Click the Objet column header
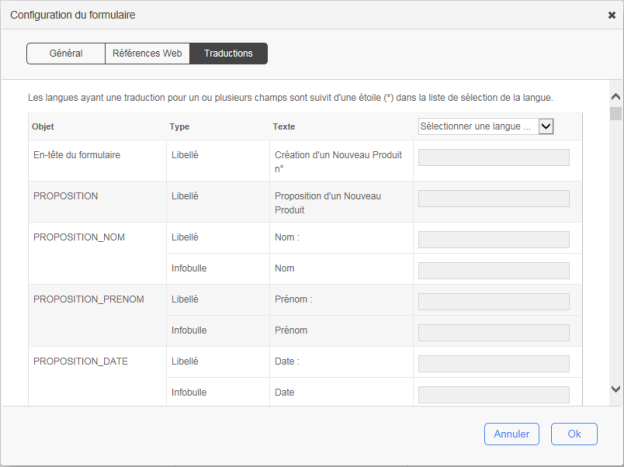624x467 pixels. (43, 127)
